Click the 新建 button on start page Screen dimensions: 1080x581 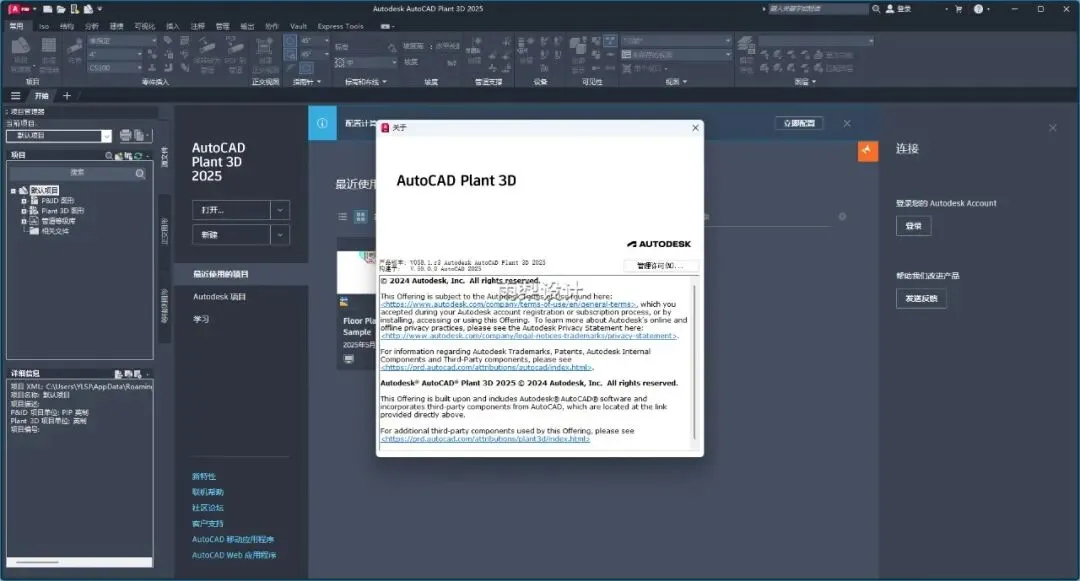pyautogui.click(x=231, y=235)
